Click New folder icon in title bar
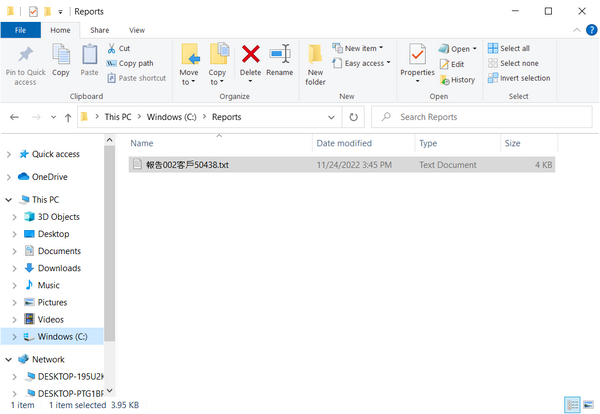Screen dimensions: 600x414 pyautogui.click(x=47, y=11)
